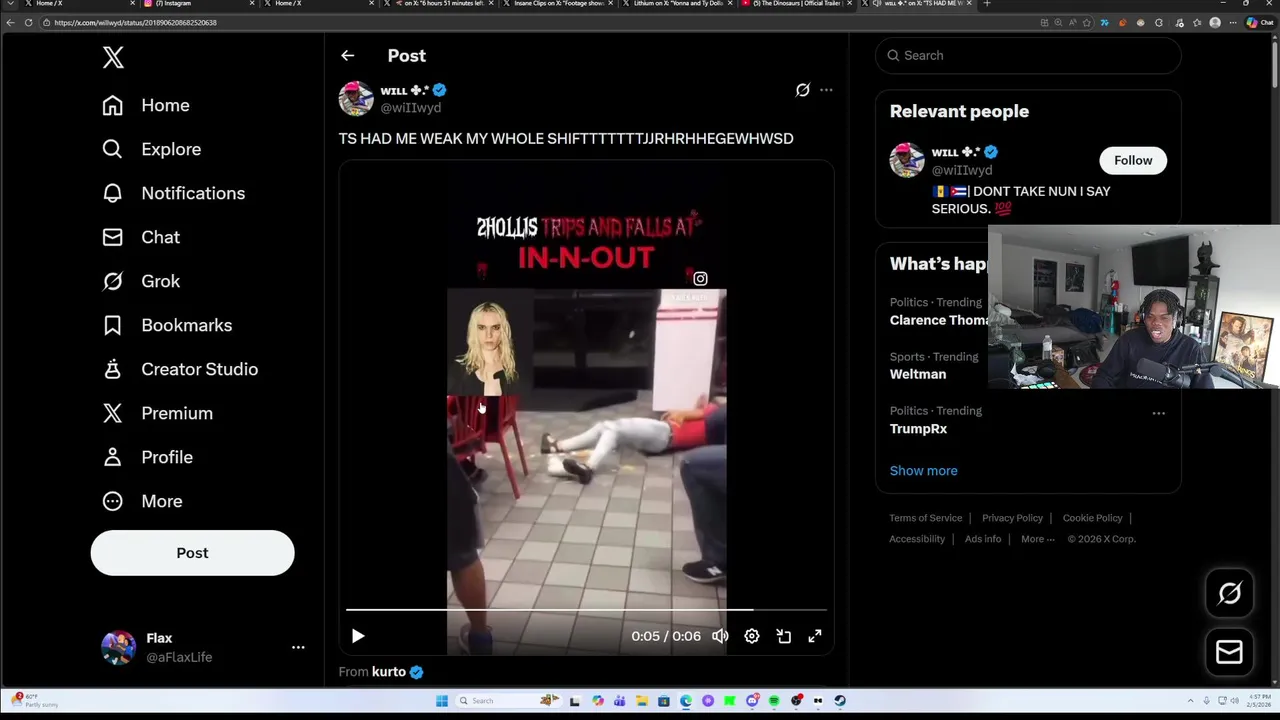Open more options for the TrumpRx trend
Screen dimensions: 1280x720
[1158, 413]
